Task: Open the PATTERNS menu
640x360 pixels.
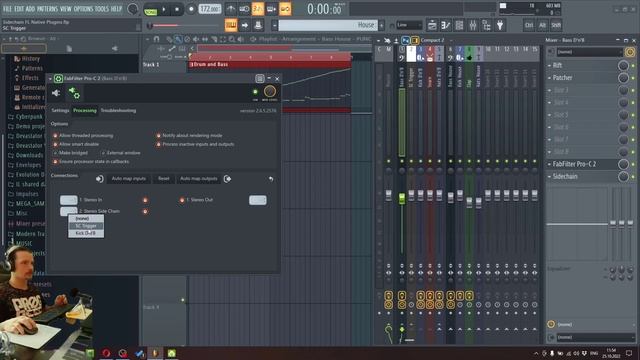Action: pyautogui.click(x=47, y=9)
